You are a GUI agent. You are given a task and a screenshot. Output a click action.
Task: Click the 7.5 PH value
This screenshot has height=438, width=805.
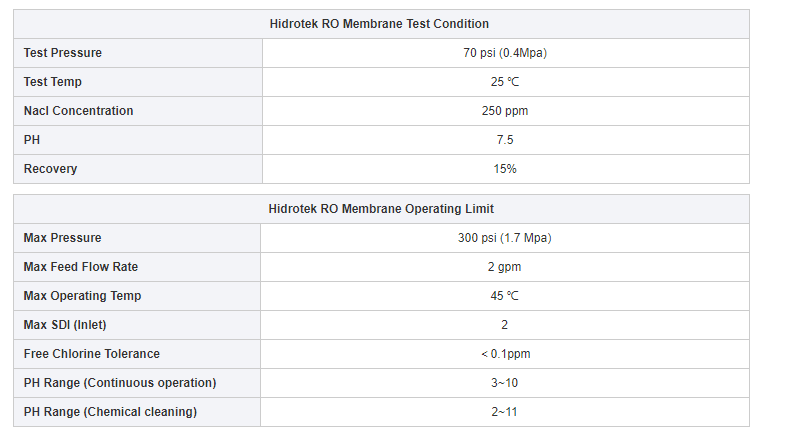[x=505, y=140]
